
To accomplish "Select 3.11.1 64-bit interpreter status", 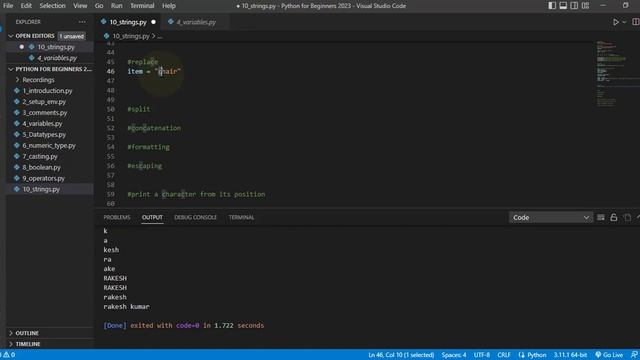I will [570, 355].
